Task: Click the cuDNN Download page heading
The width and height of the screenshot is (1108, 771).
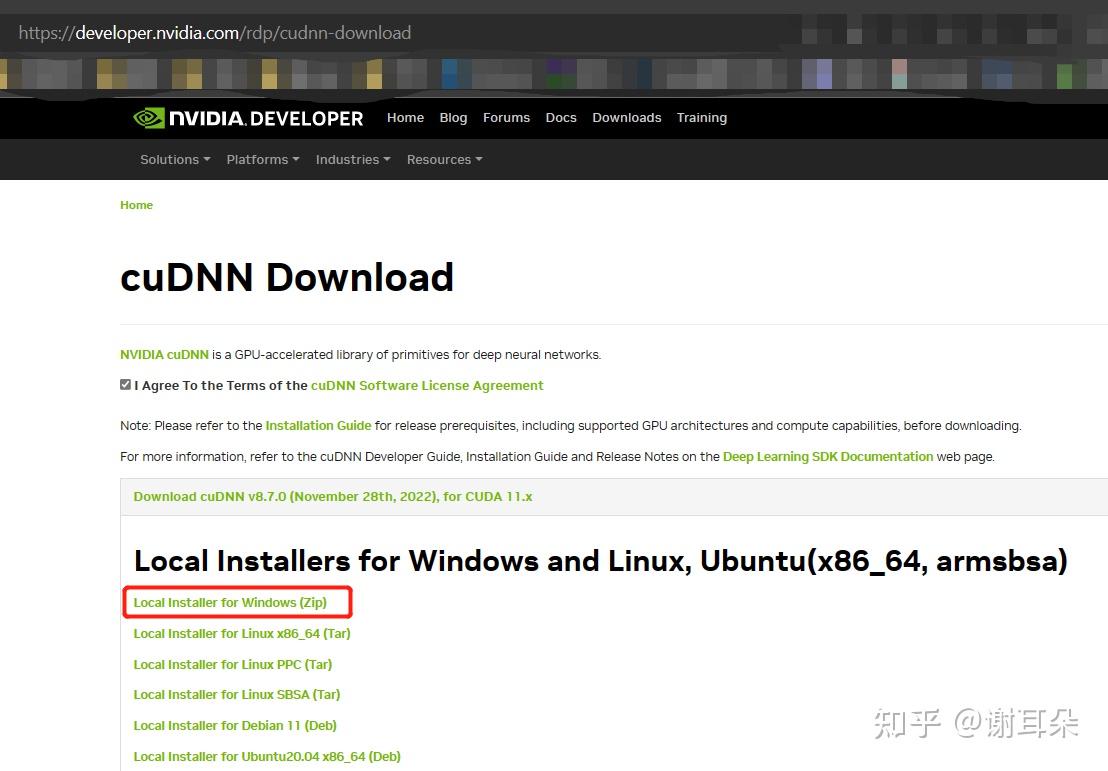Action: 287,277
